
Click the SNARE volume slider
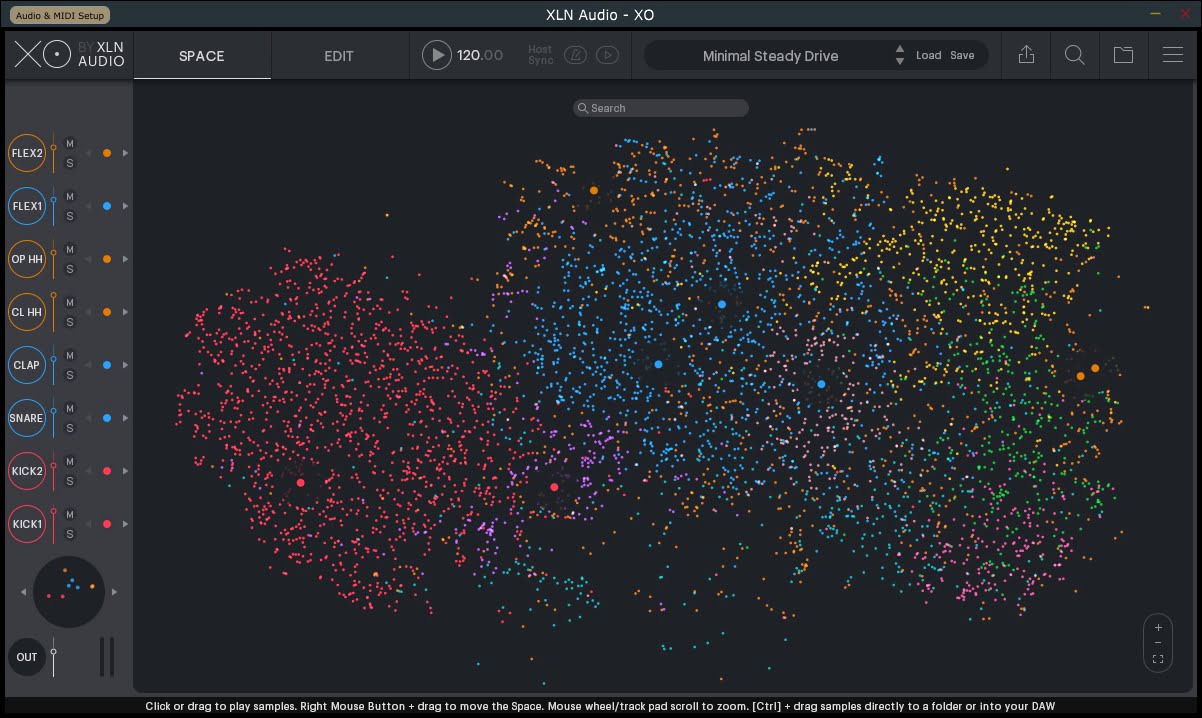point(54,418)
